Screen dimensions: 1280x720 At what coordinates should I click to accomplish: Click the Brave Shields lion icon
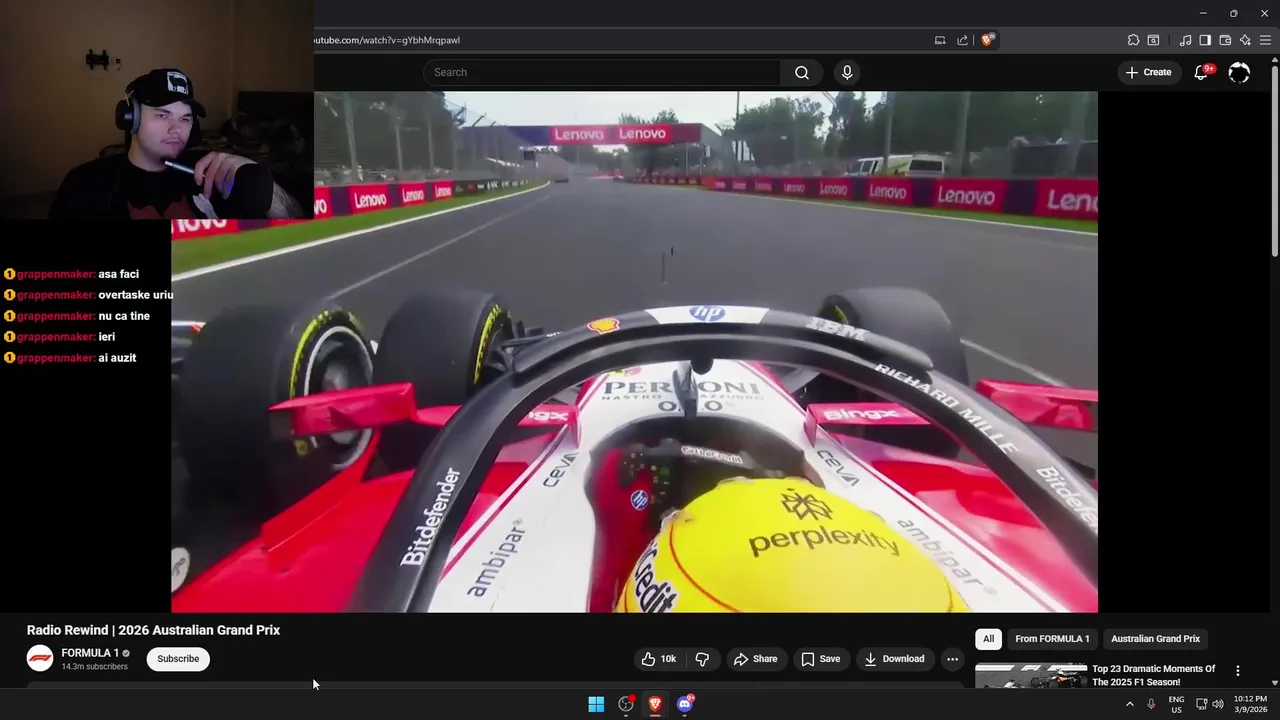click(987, 40)
